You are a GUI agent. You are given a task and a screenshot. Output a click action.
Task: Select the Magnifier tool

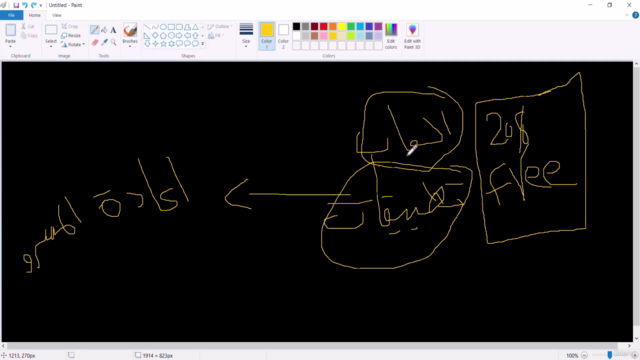[x=113, y=42]
